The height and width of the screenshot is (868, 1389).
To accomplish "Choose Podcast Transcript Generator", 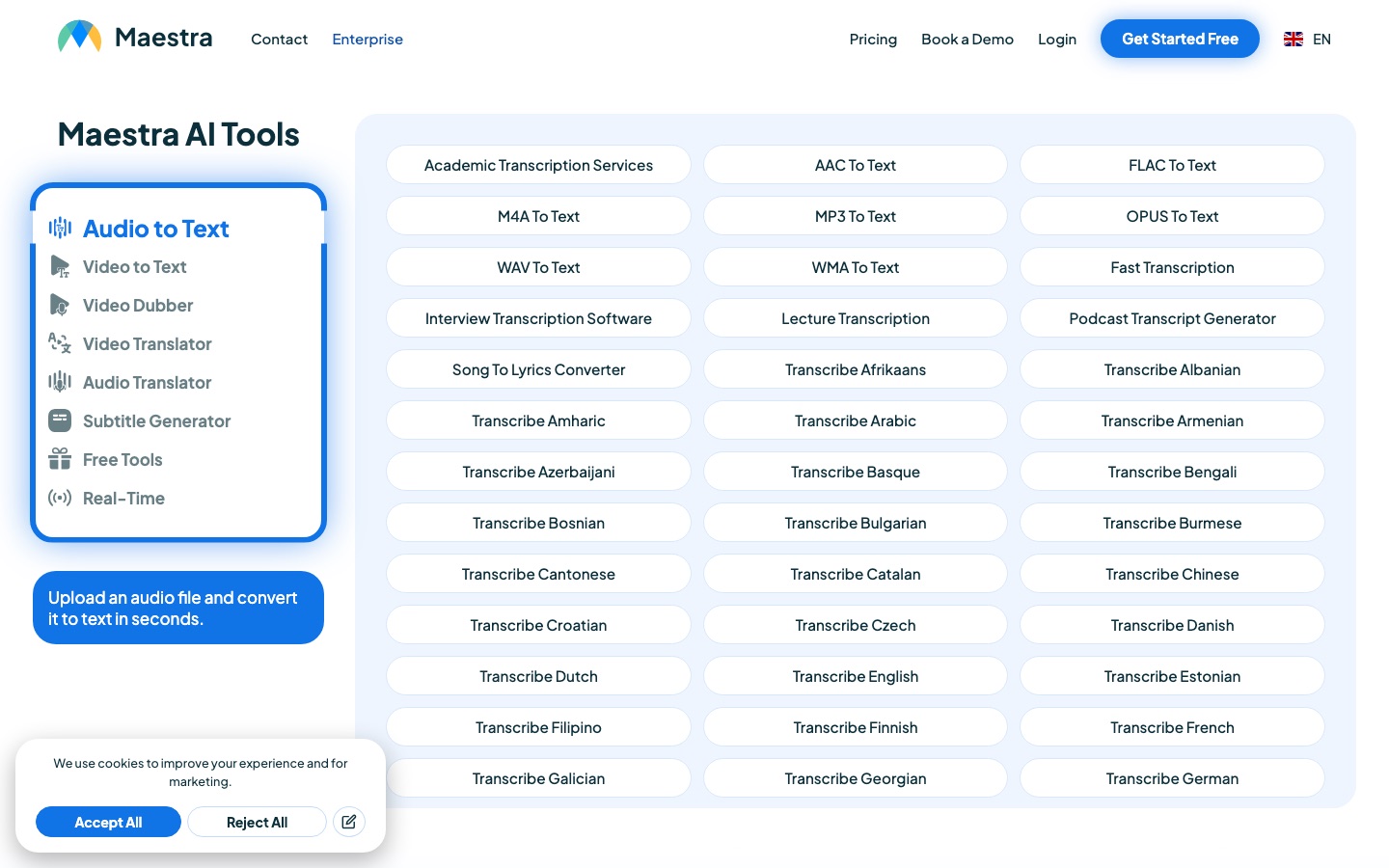I will (x=1172, y=318).
